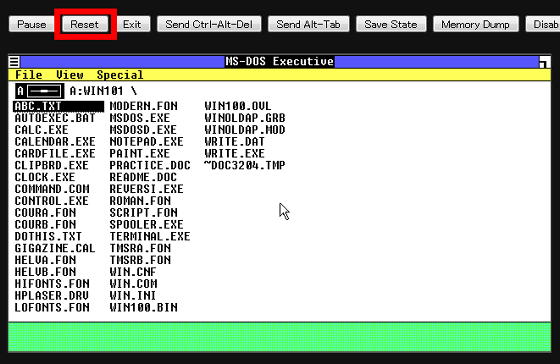The image size is (560, 364).
Task: Click the Exit button
Action: point(132,24)
